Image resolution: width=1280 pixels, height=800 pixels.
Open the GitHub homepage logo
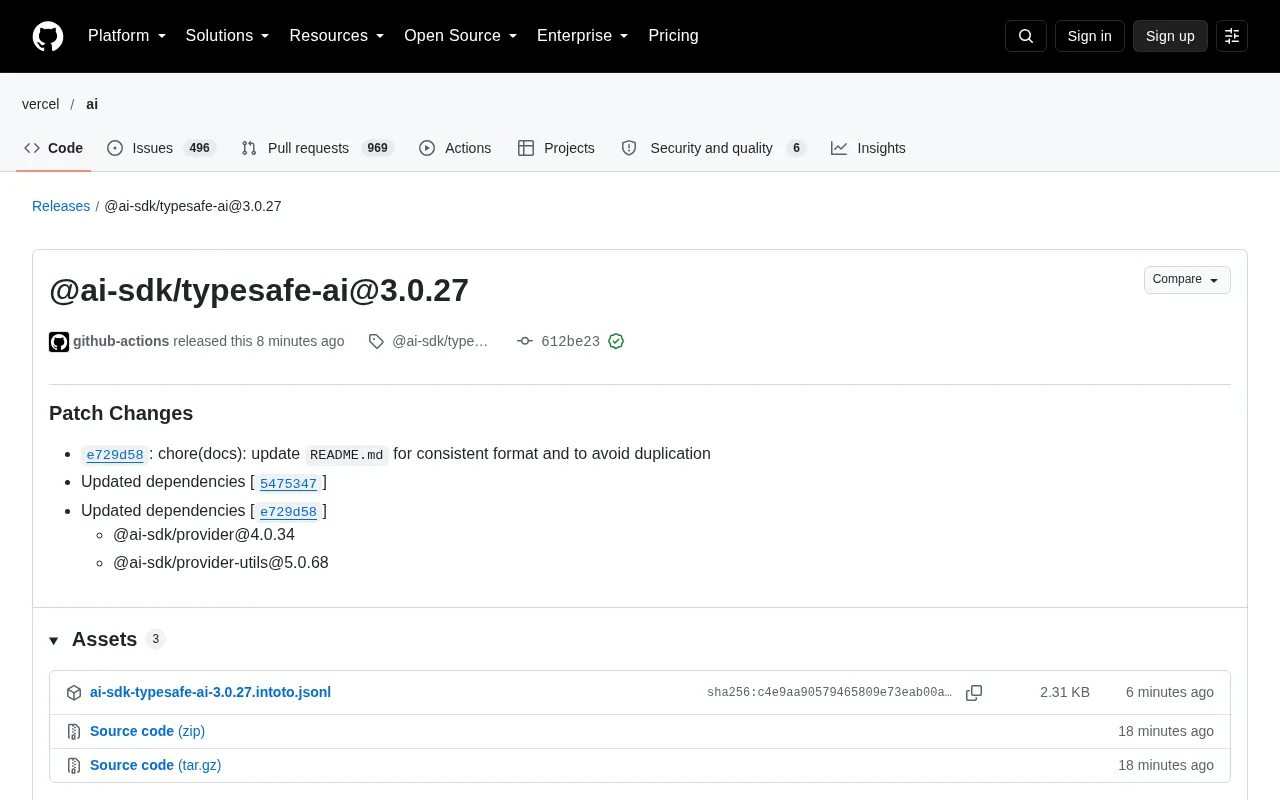[x=48, y=36]
